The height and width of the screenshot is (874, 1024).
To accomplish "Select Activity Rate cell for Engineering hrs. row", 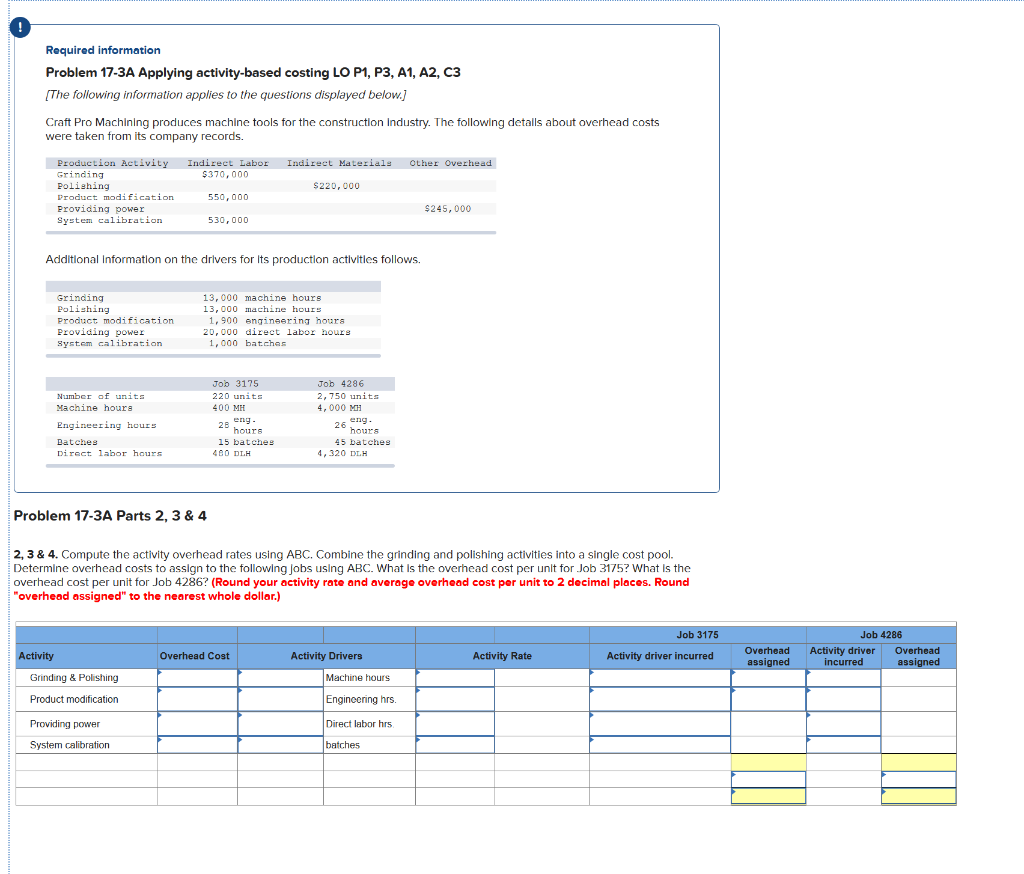I will click(455, 699).
